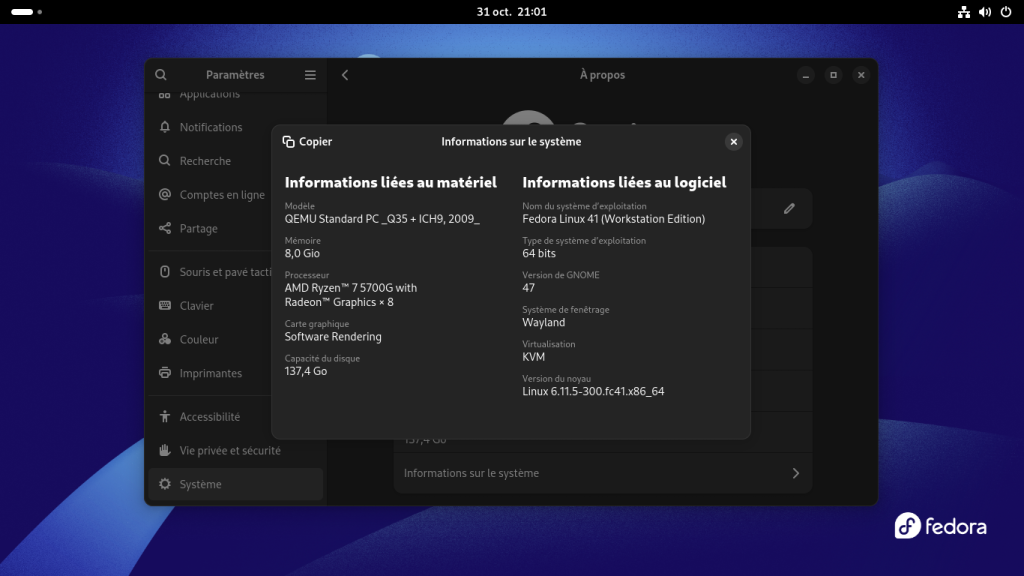Click the pencil edit icon for device name
This screenshot has width=1024, height=576.
coord(789,208)
